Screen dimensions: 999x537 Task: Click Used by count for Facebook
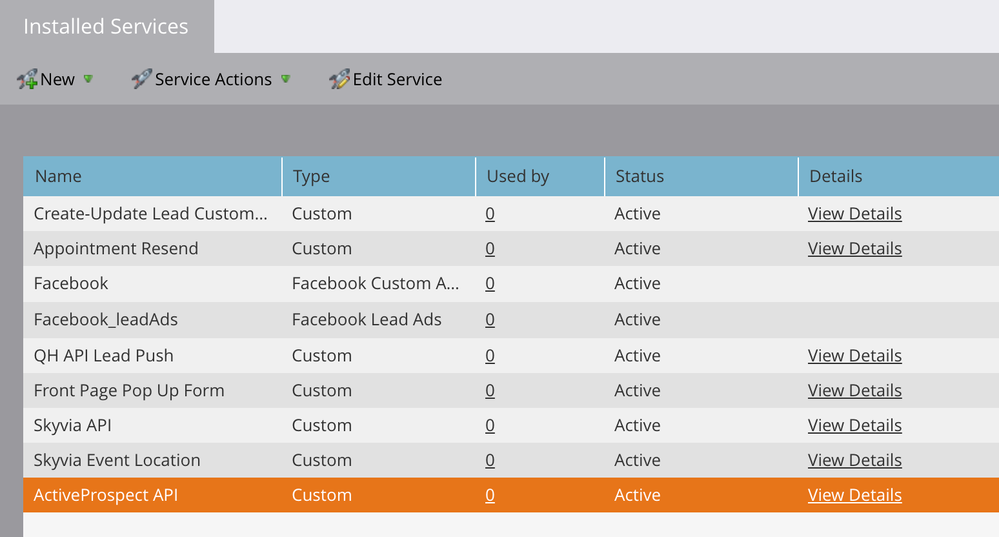[x=490, y=284]
